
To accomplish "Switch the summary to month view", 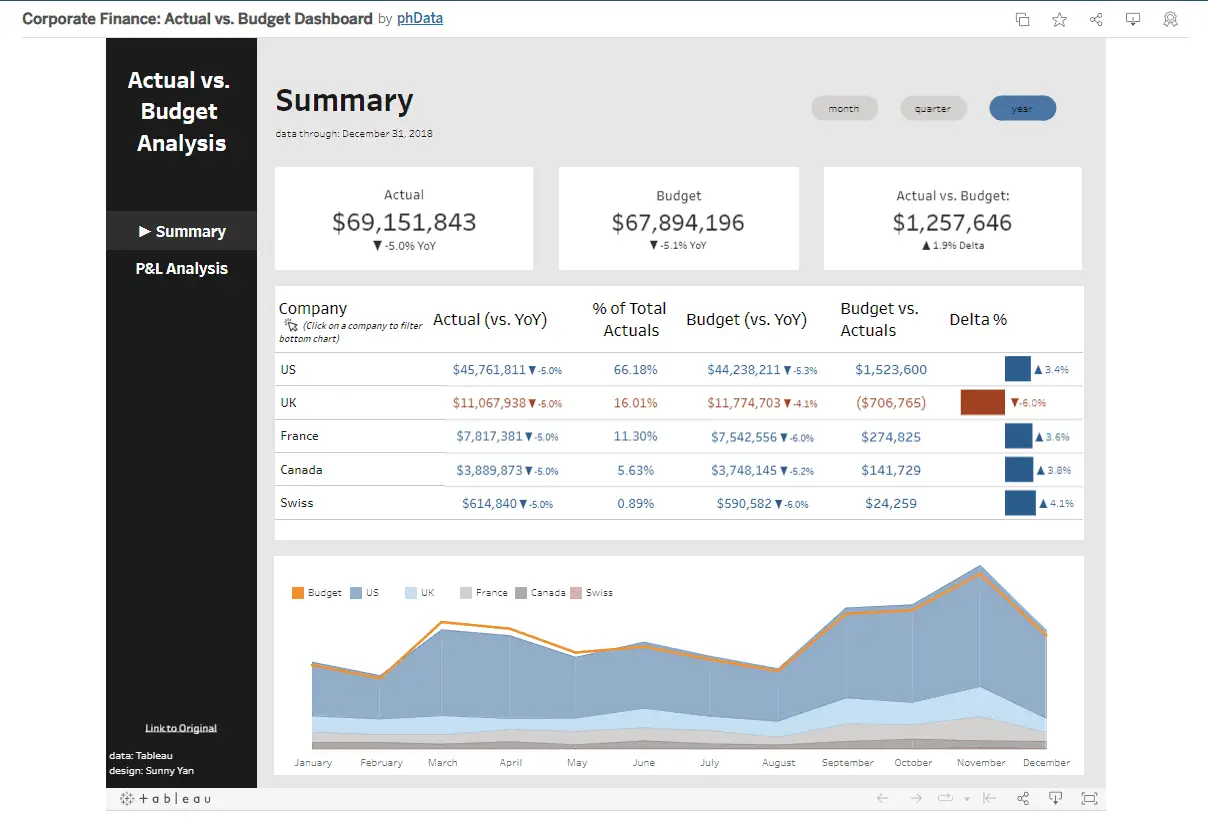I will pyautogui.click(x=844, y=108).
